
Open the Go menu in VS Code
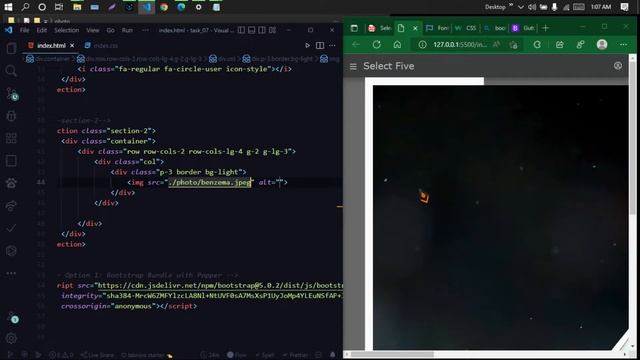click(x=110, y=30)
